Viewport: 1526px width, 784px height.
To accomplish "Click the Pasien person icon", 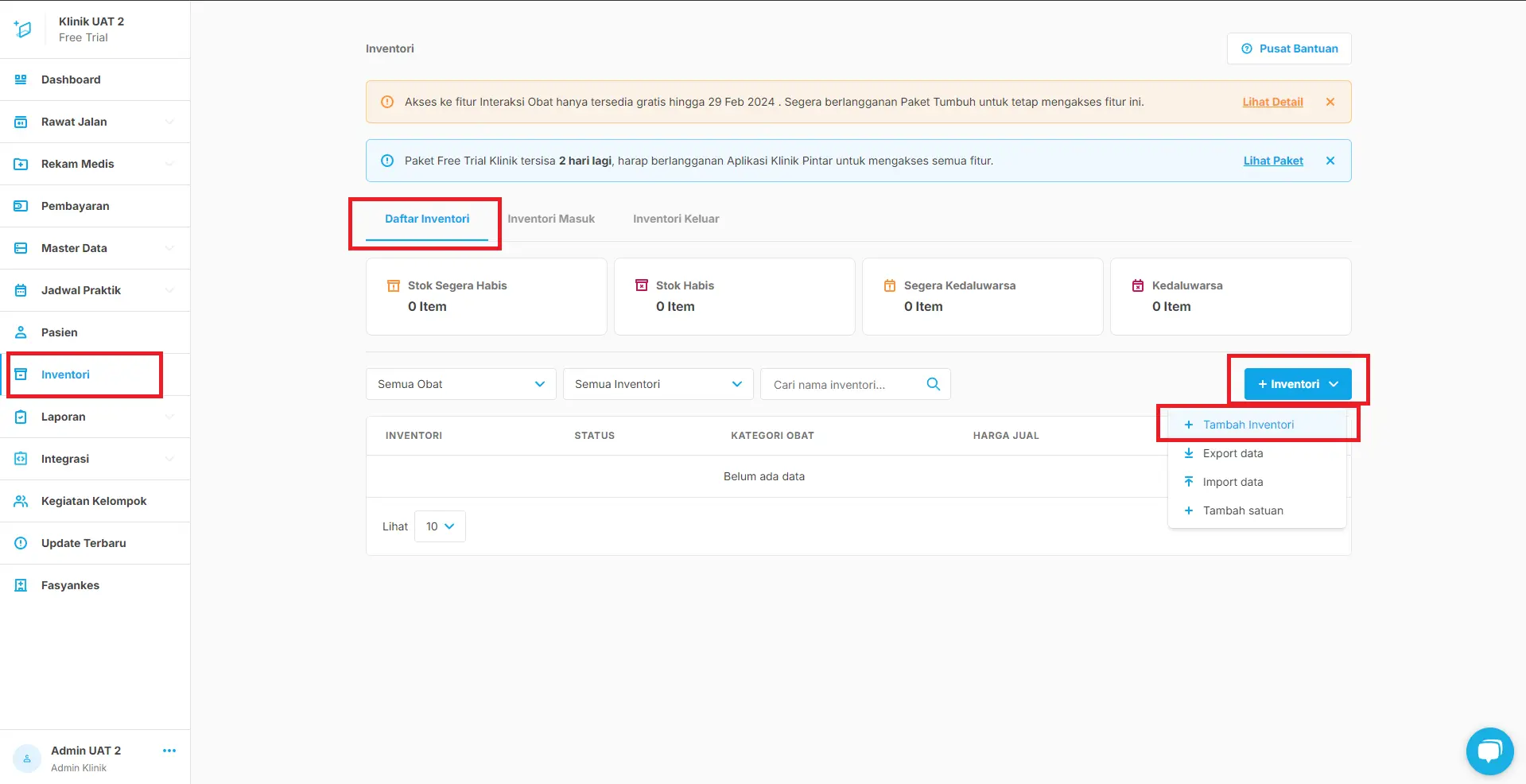I will (21, 332).
